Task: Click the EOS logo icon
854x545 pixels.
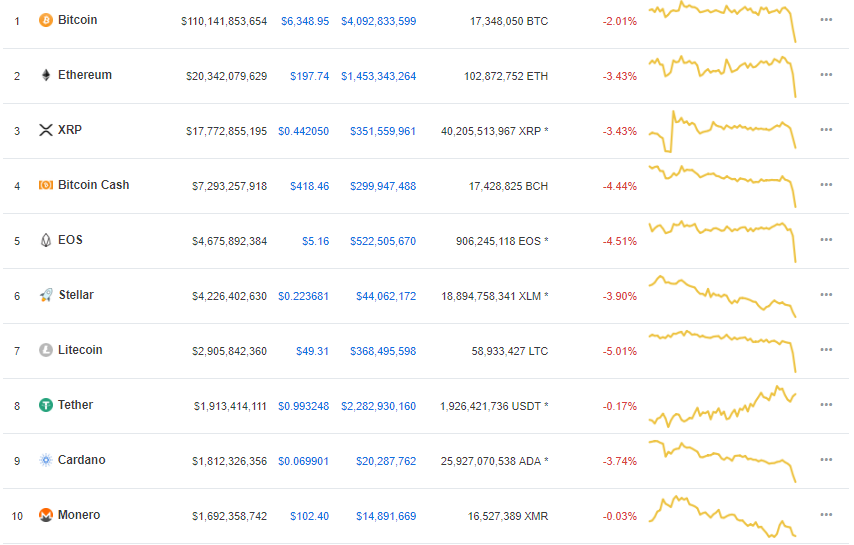Action: coord(45,240)
